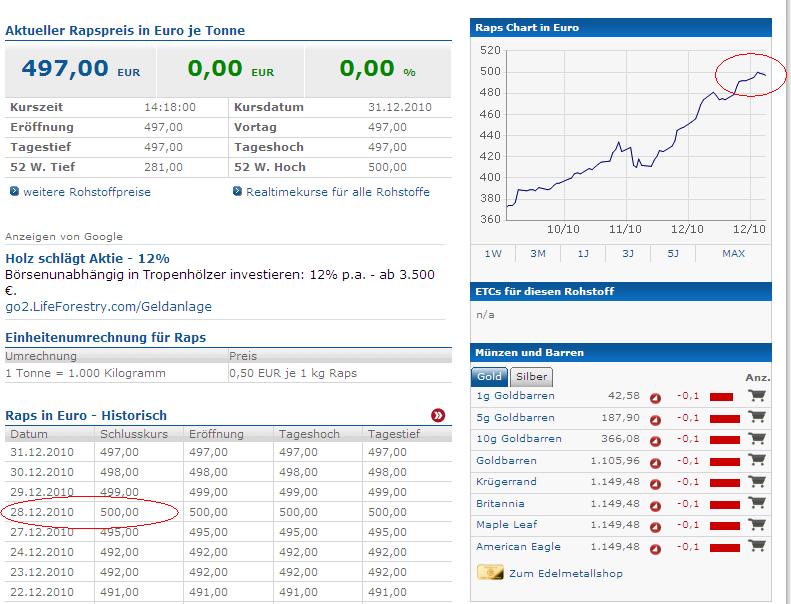Image resolution: width=791 pixels, height=604 pixels.
Task: Open the 'Holz schlägt Aktie - 12%' ad
Action: click(x=87, y=258)
